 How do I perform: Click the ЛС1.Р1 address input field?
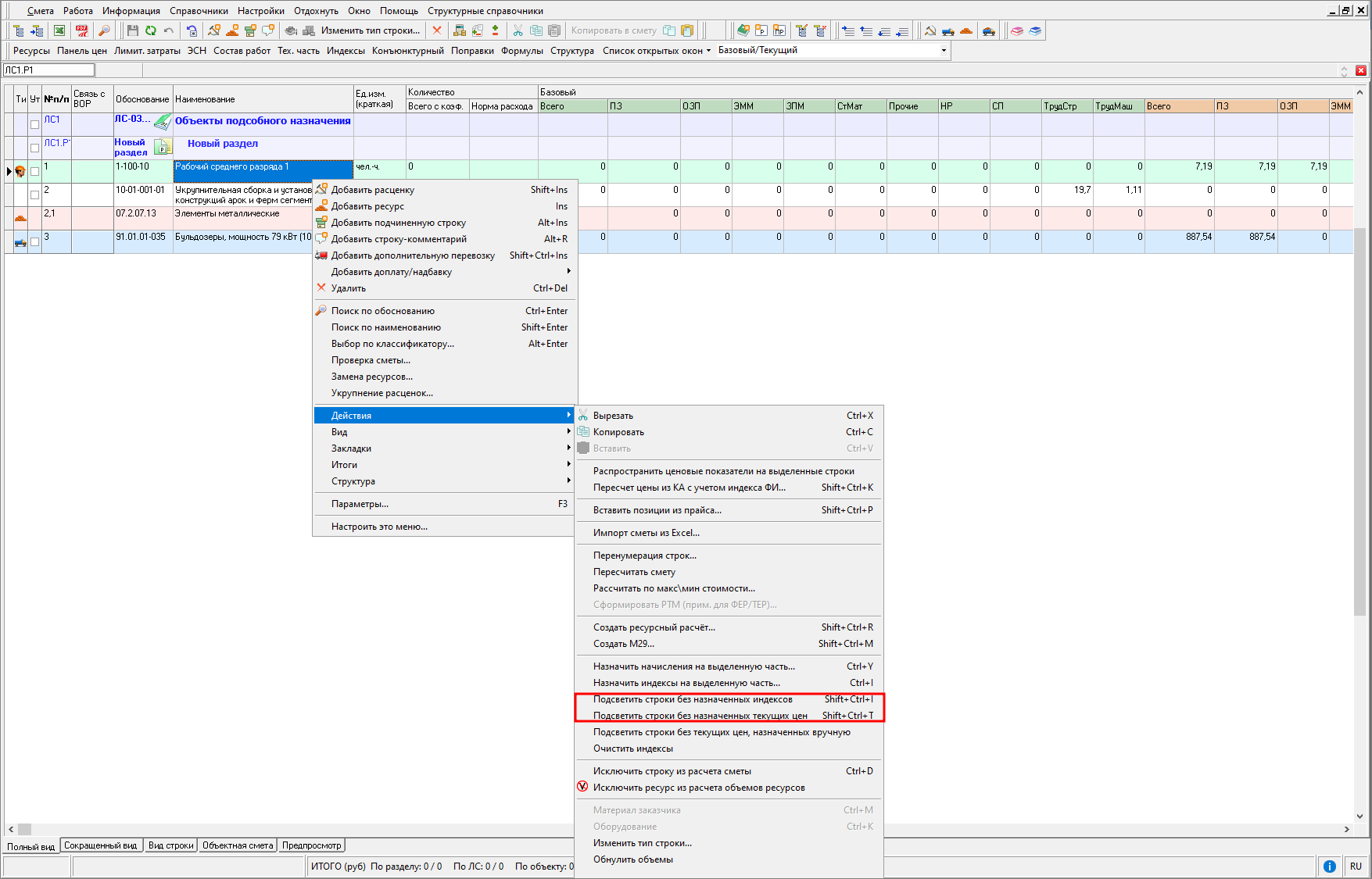(48, 70)
